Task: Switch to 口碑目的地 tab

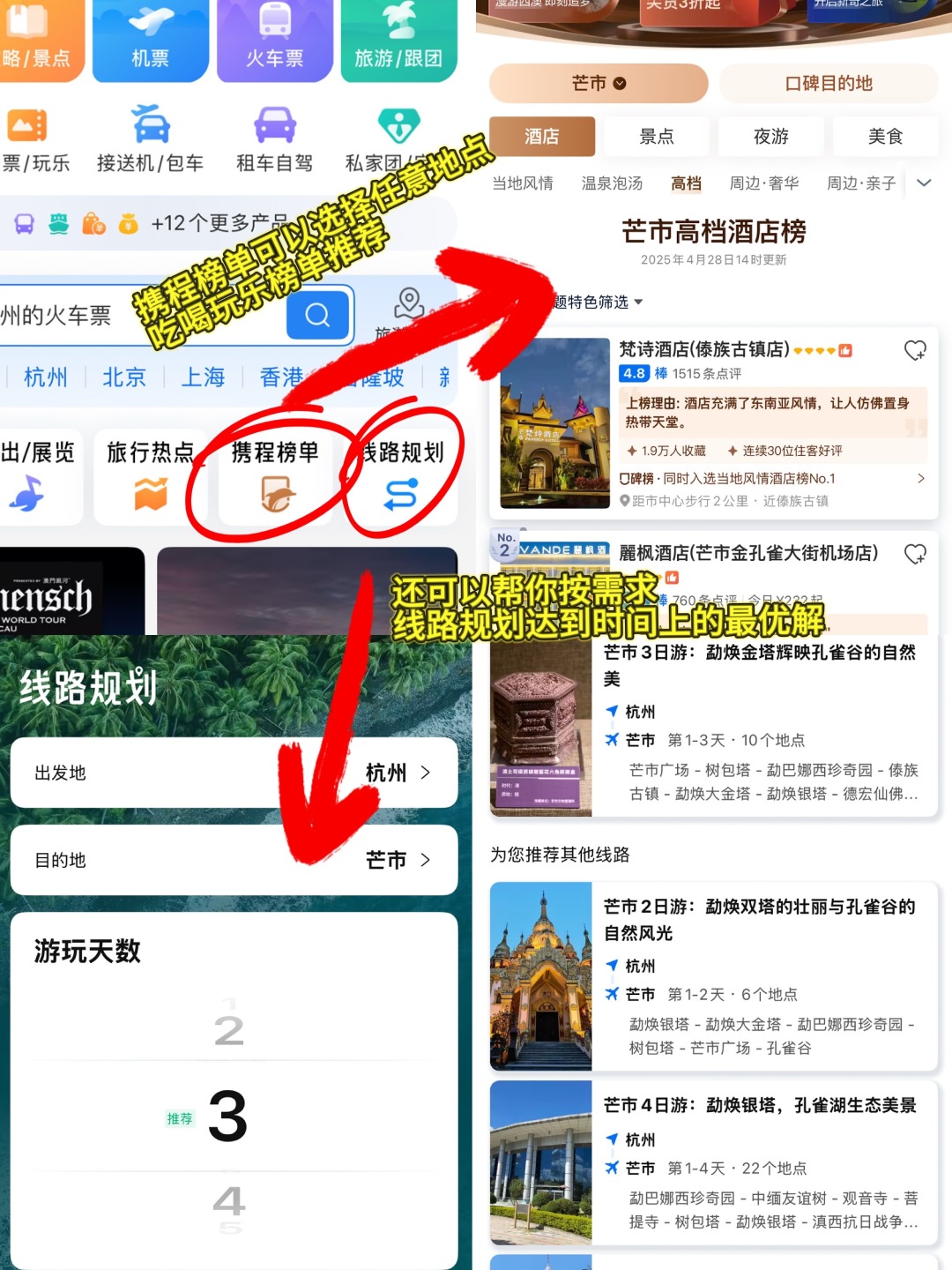Action: 829,83
